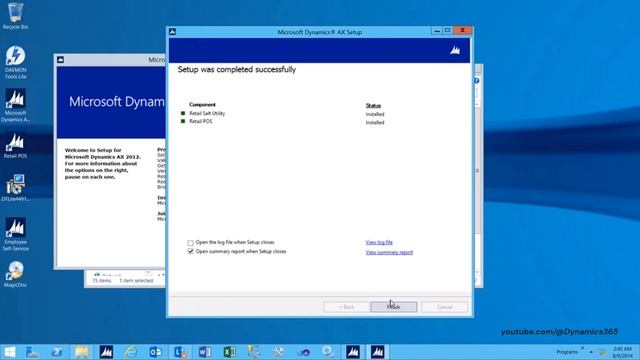
Task: Click 'Setup was completed successfully' heading
Action: 237,69
